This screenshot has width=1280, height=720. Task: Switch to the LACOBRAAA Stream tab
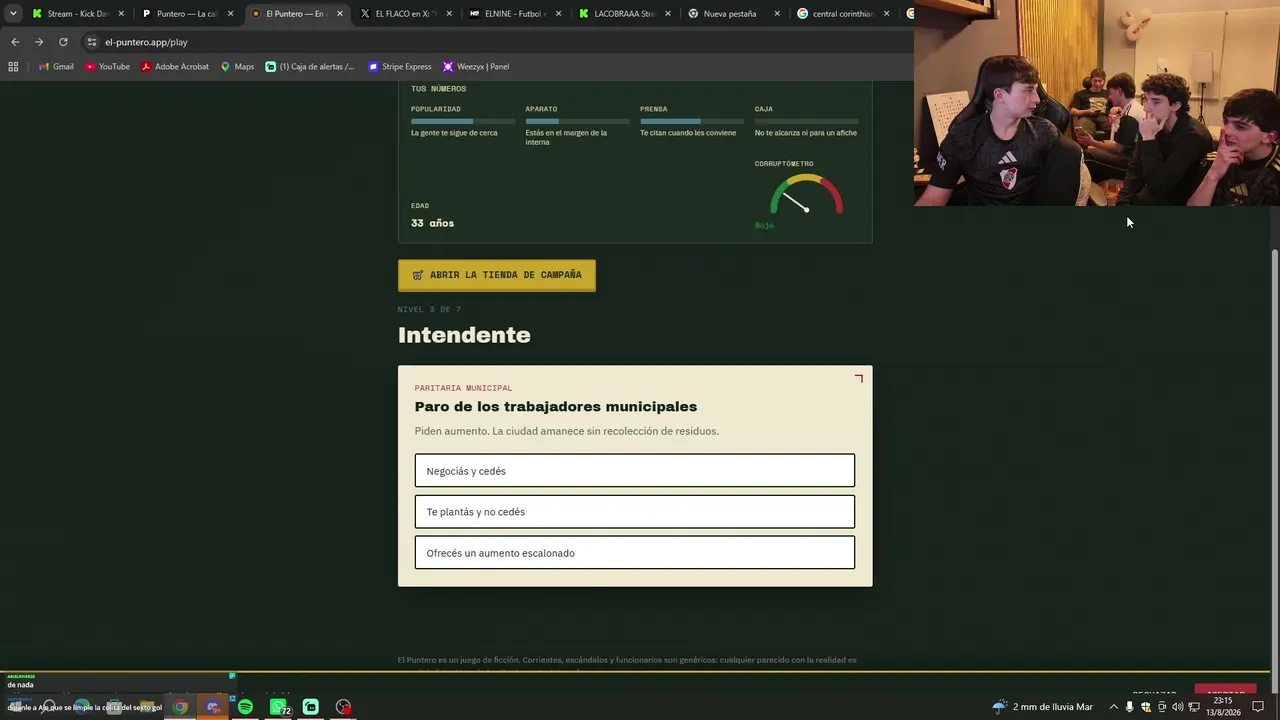pyautogui.click(x=623, y=14)
